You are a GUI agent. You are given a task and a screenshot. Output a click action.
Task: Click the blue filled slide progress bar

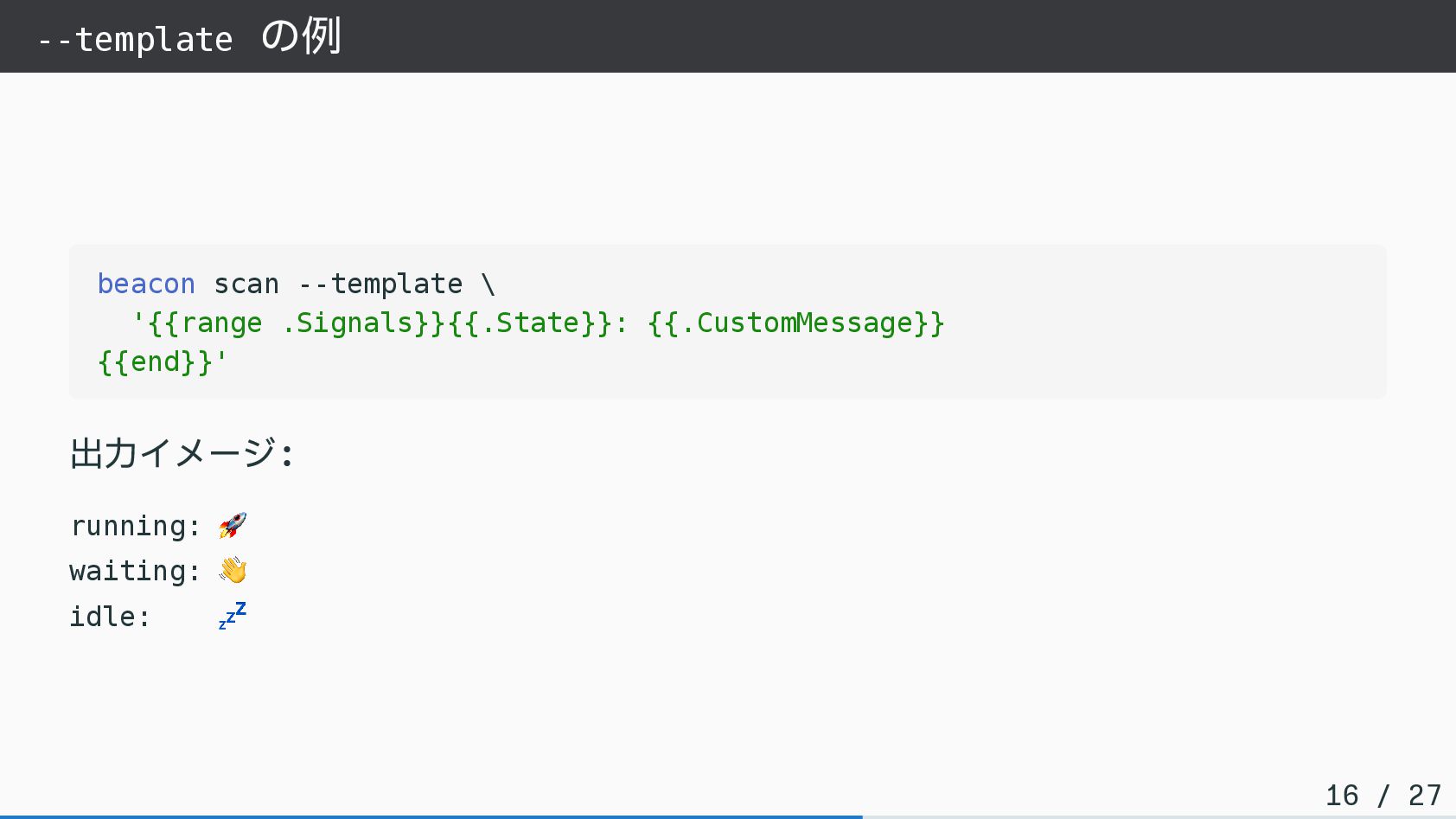click(431, 816)
